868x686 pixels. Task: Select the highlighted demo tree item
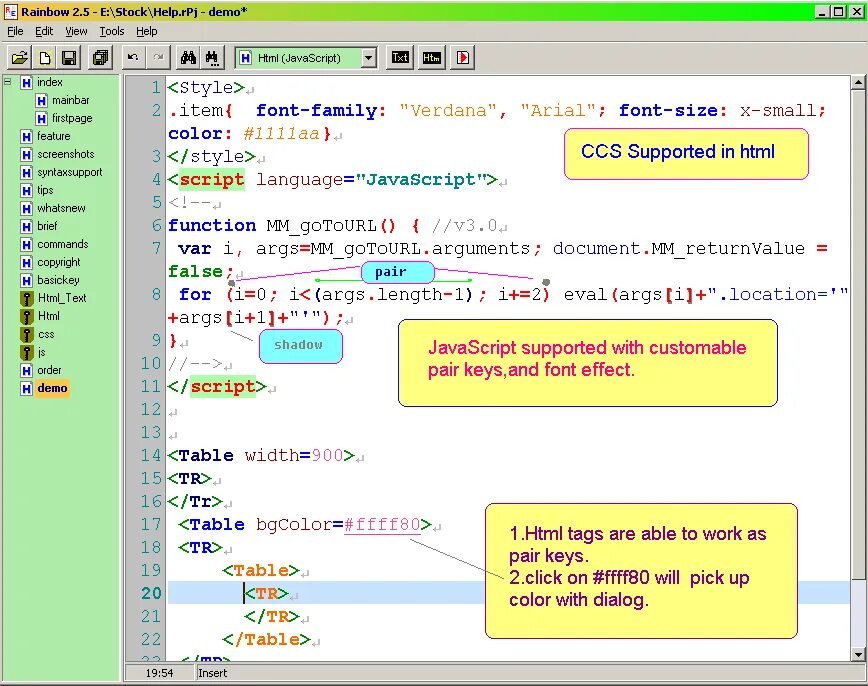tap(52, 388)
